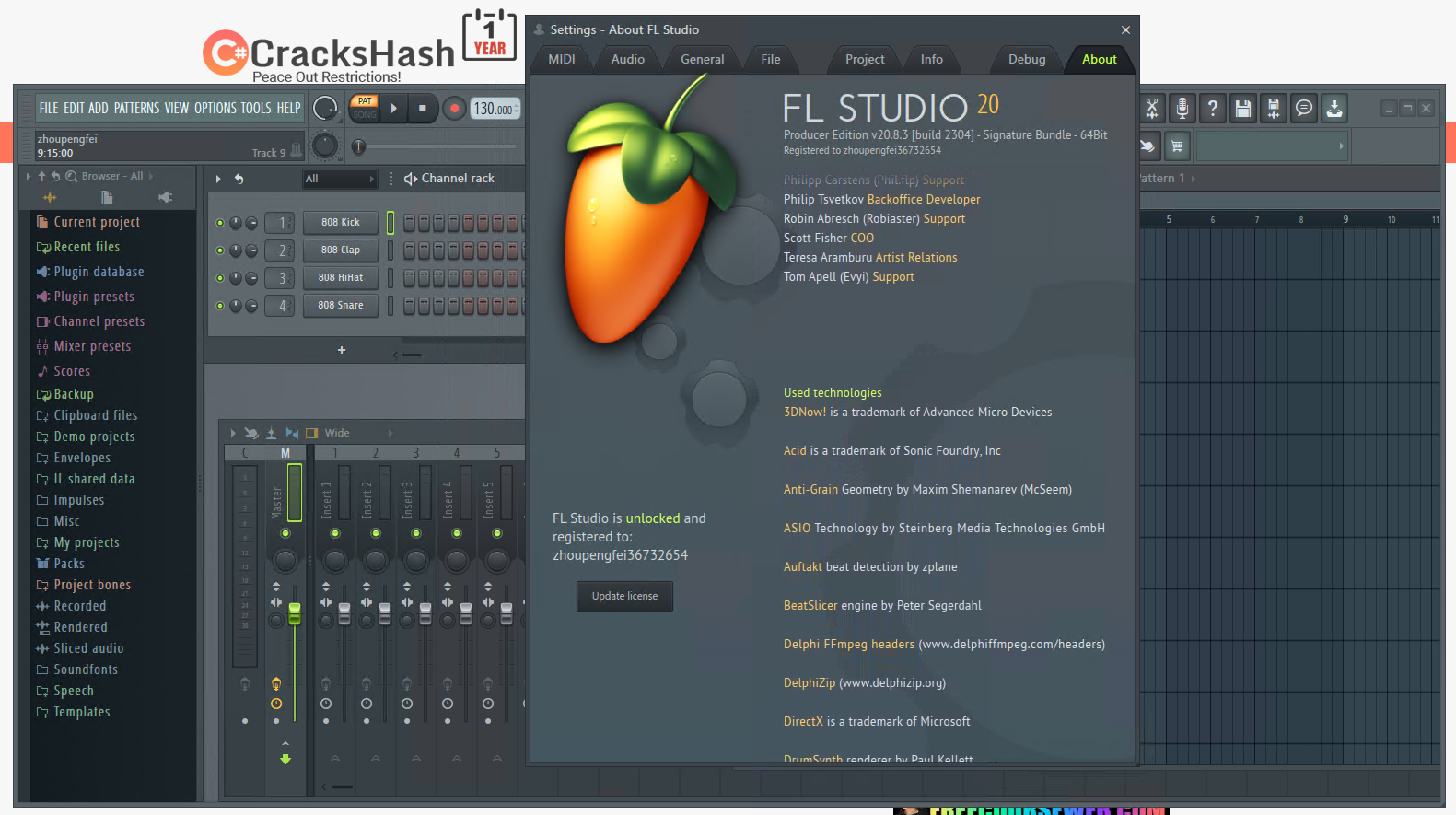The height and width of the screenshot is (815, 1456).
Task: Open help via the question mark icon
Action: [x=1213, y=109]
